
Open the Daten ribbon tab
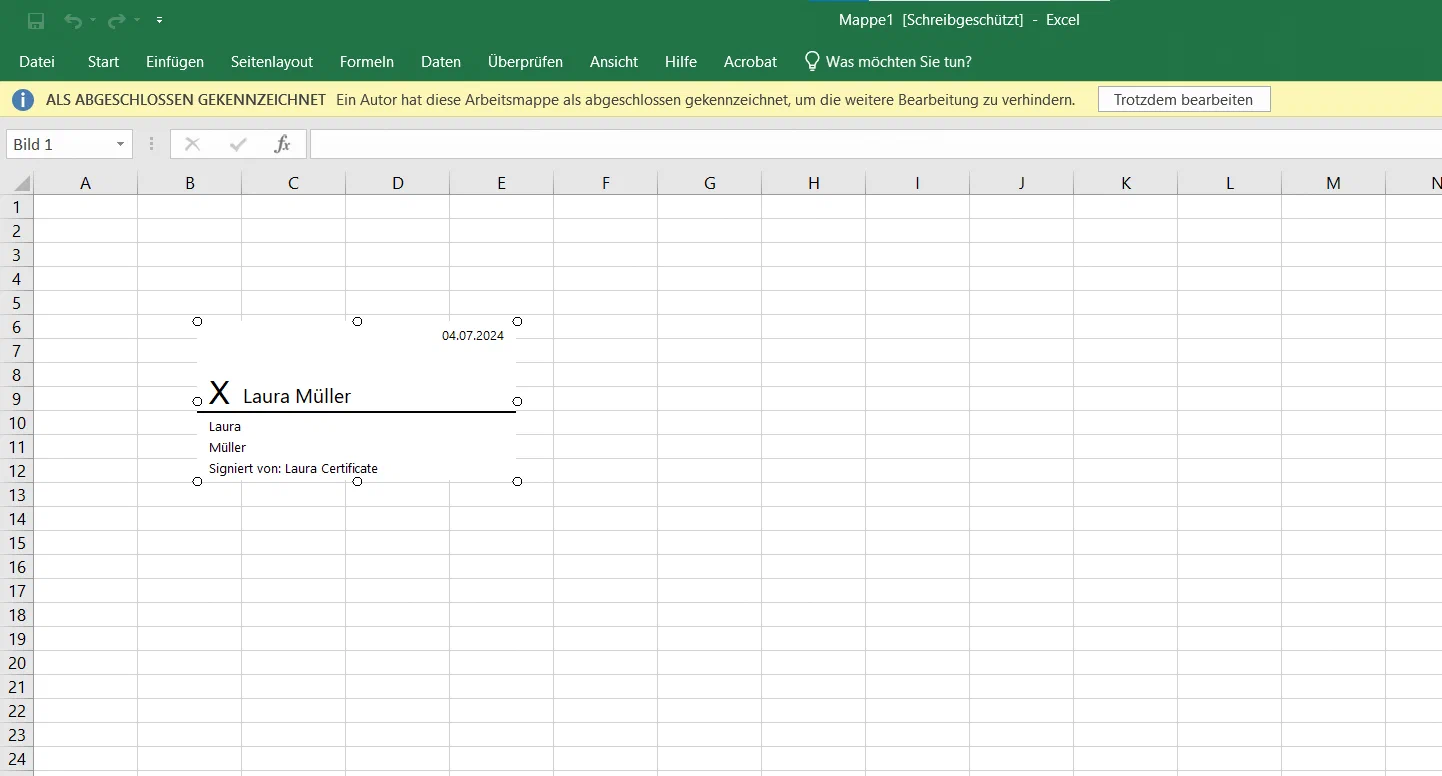click(441, 61)
